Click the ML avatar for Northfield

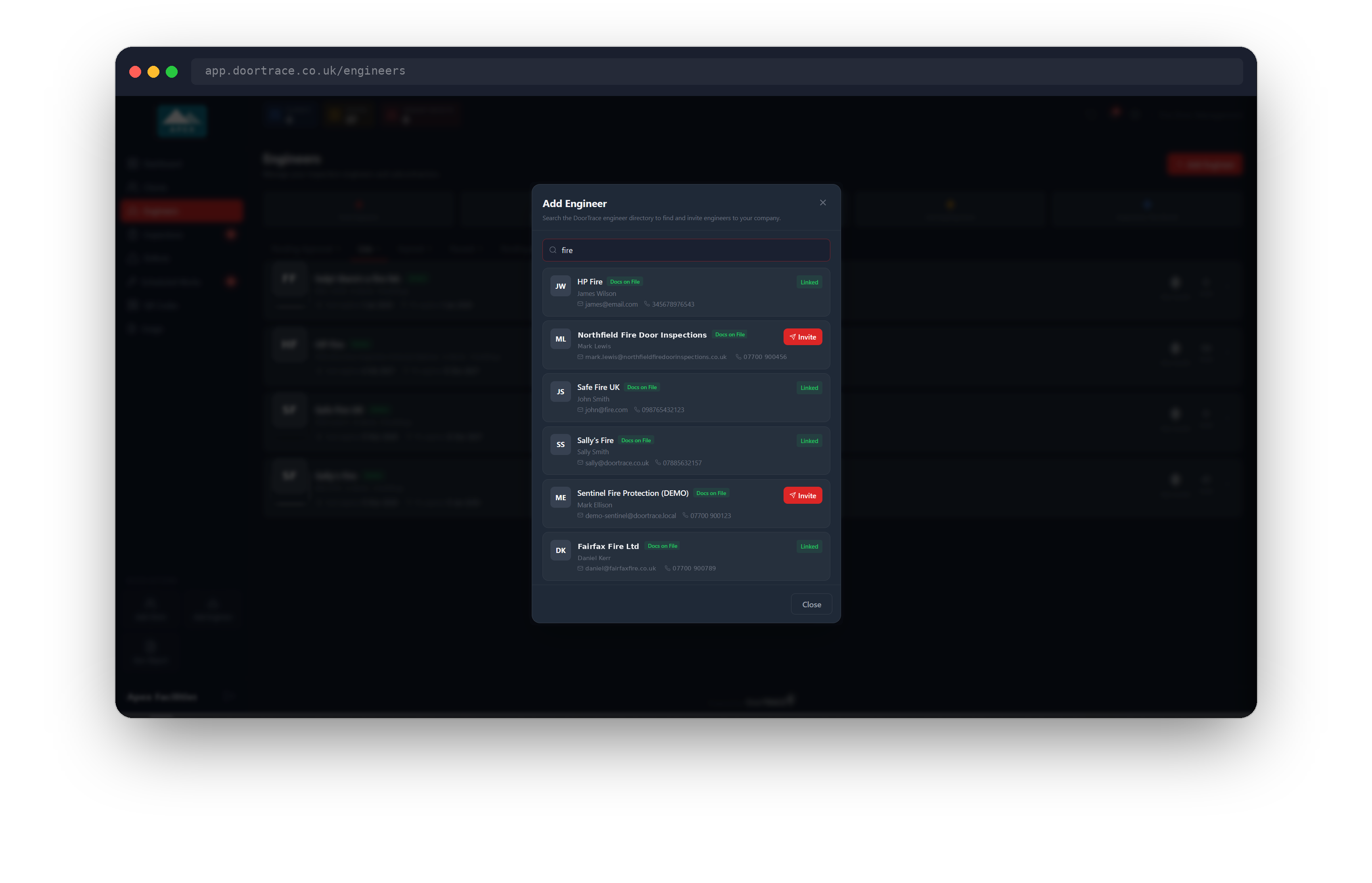tap(560, 339)
